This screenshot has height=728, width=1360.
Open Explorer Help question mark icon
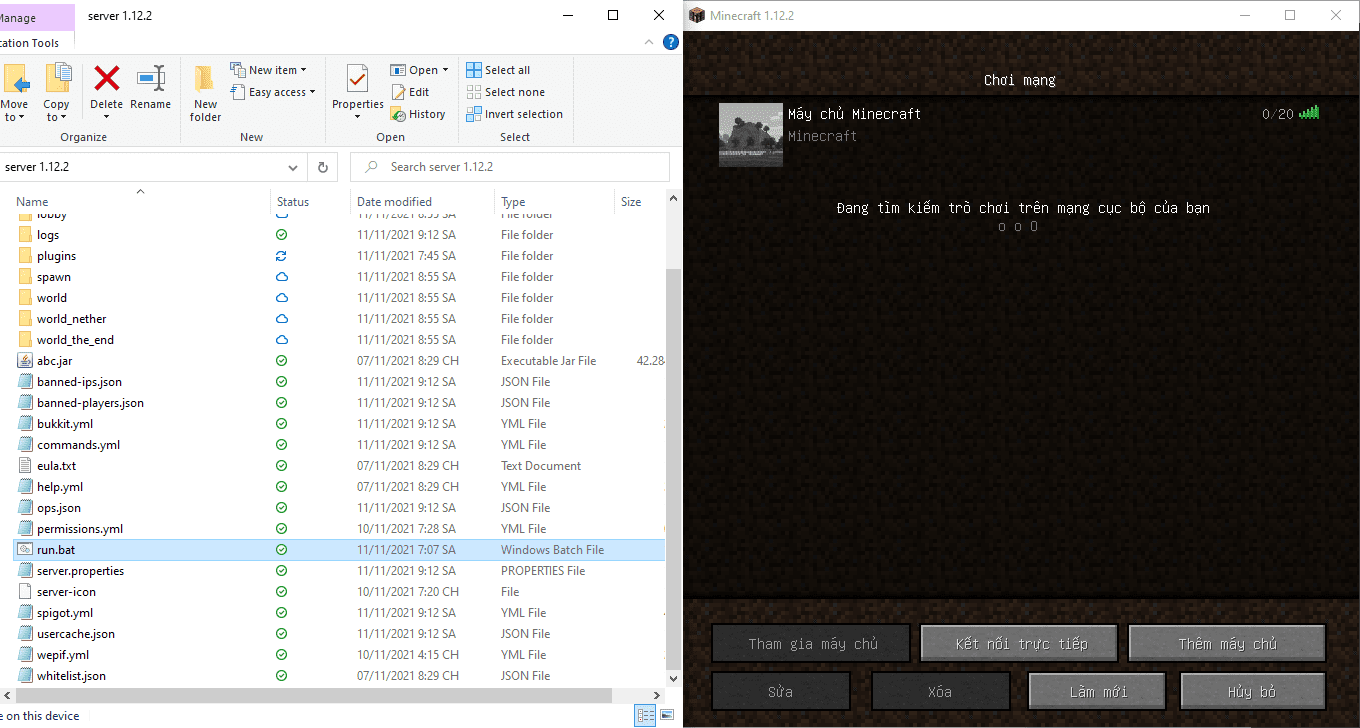pyautogui.click(x=671, y=42)
